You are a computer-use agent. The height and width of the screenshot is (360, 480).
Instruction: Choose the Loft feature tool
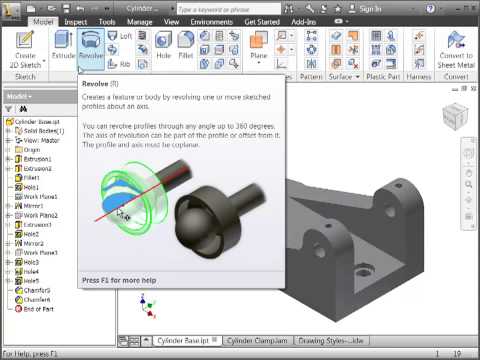pos(120,36)
